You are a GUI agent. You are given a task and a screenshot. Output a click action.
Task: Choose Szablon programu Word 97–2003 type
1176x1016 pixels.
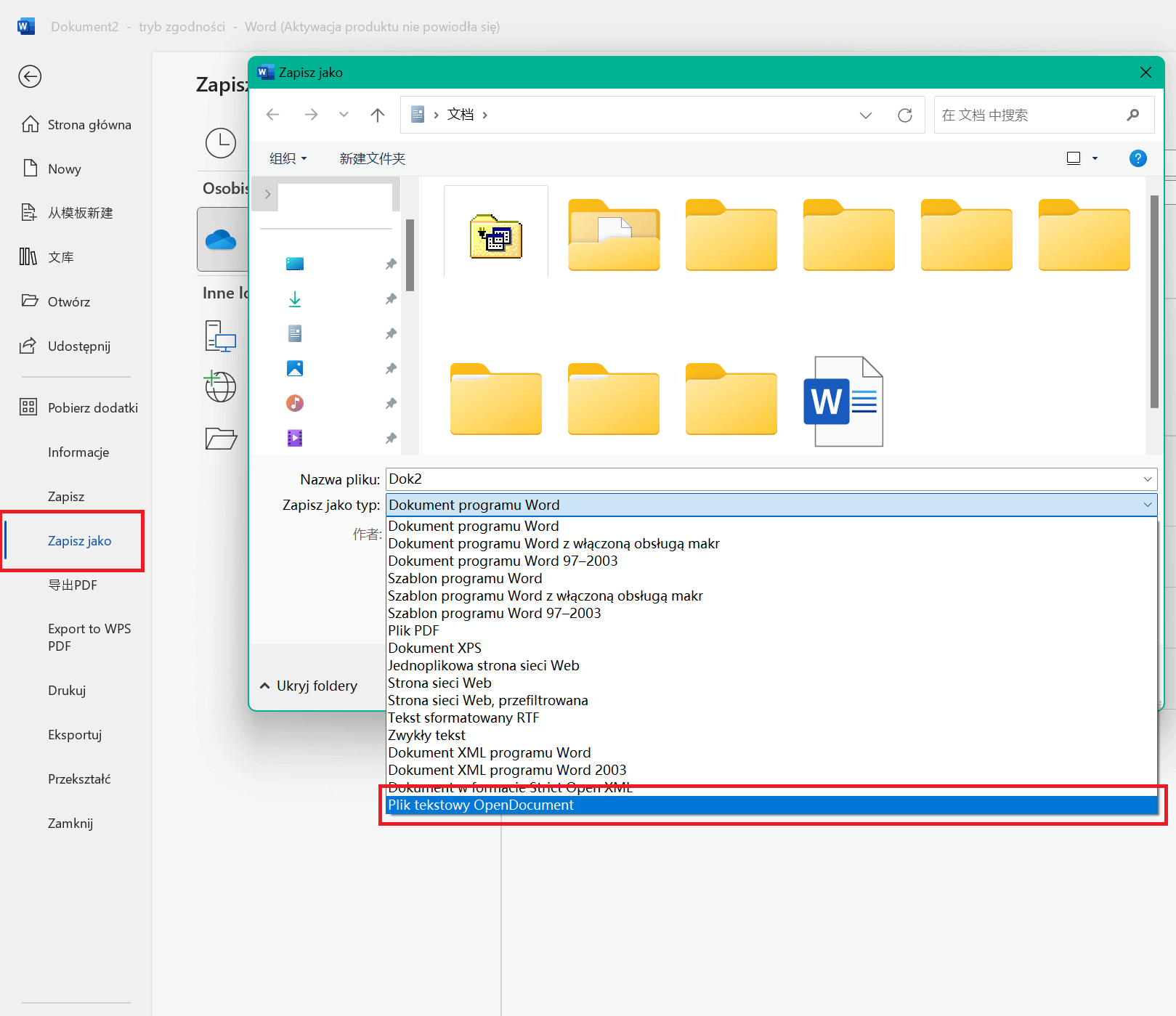coord(771,613)
